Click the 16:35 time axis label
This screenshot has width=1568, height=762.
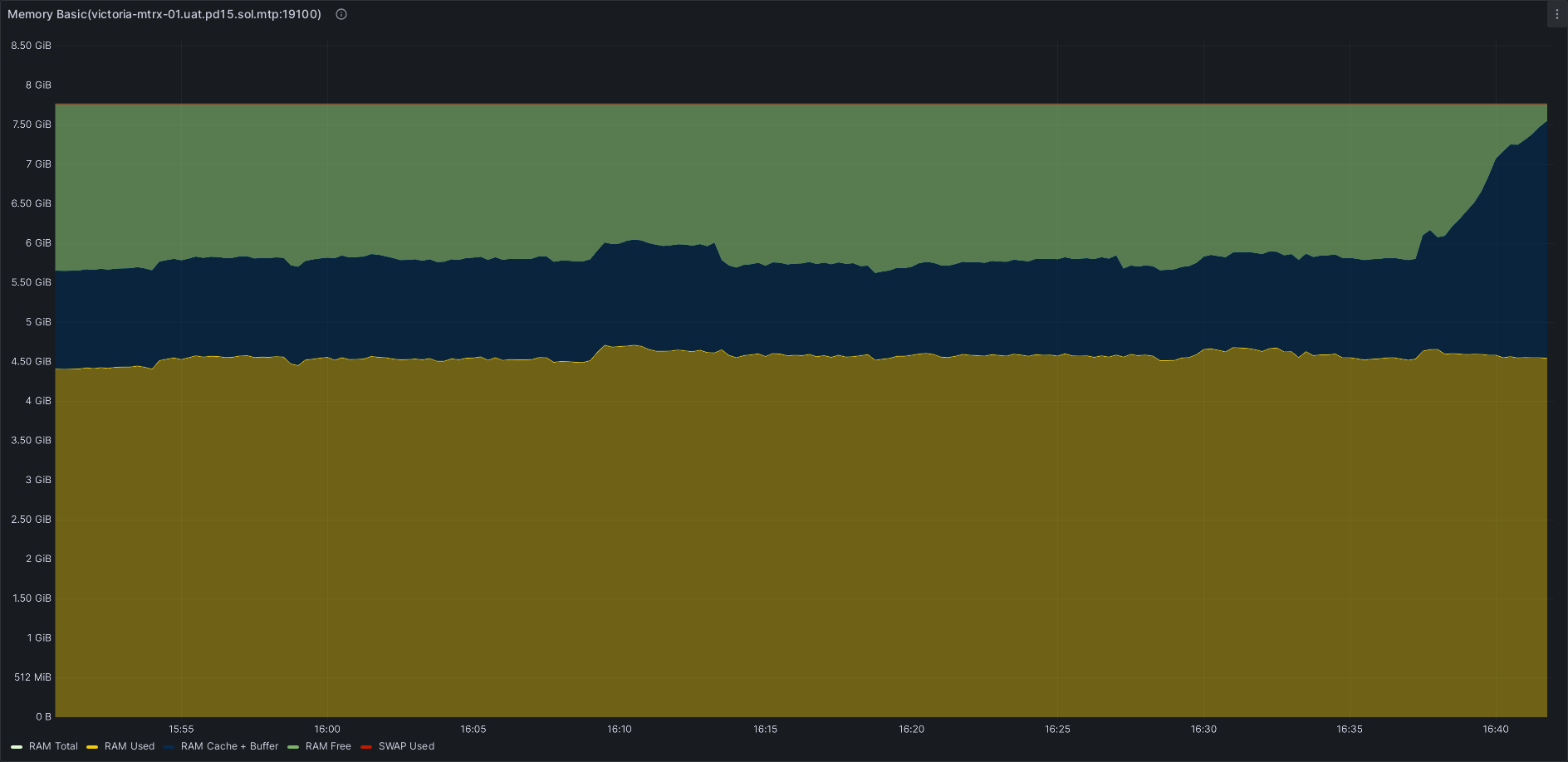1350,729
